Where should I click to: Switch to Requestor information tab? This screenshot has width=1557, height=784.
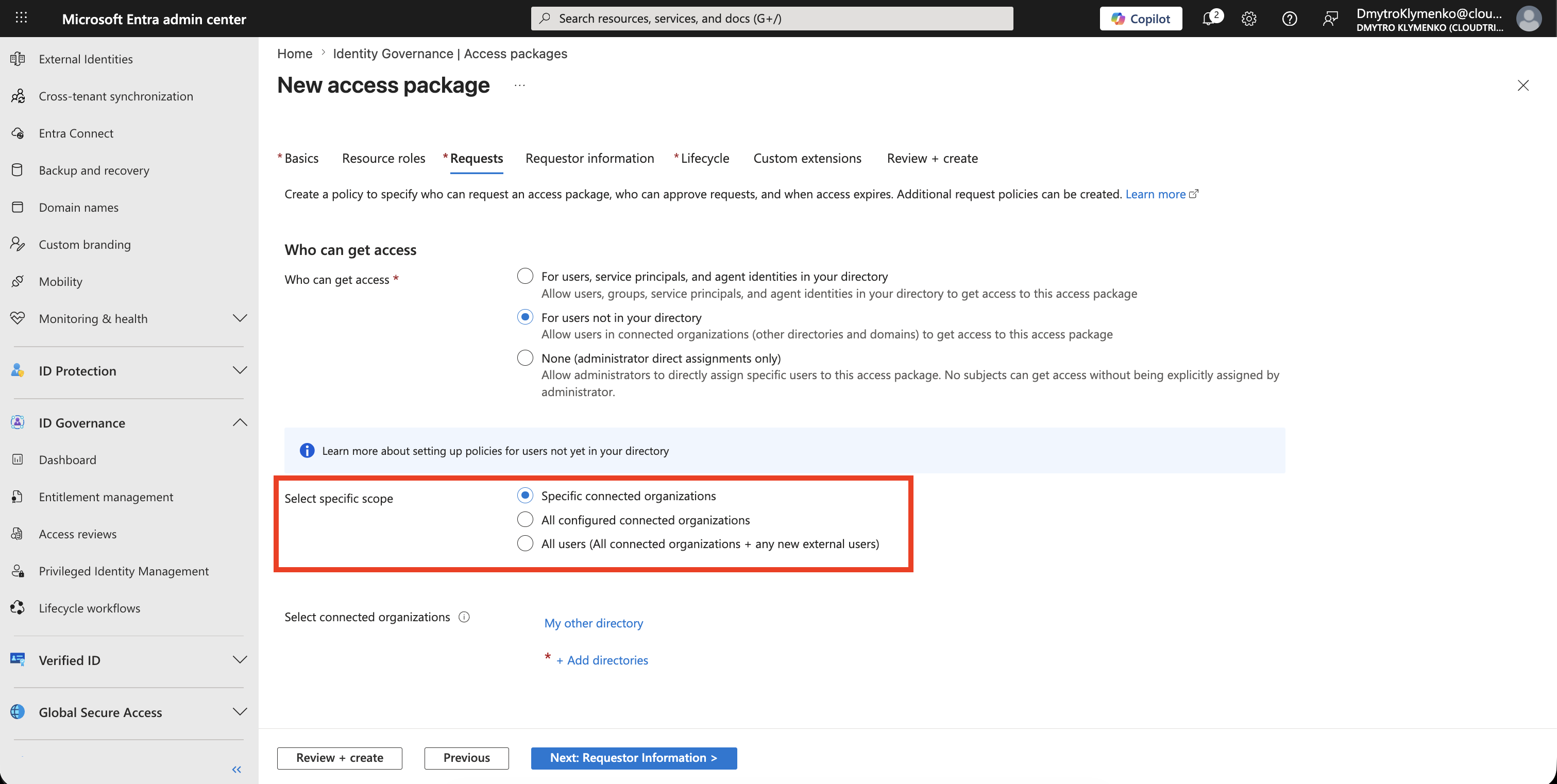coord(589,158)
